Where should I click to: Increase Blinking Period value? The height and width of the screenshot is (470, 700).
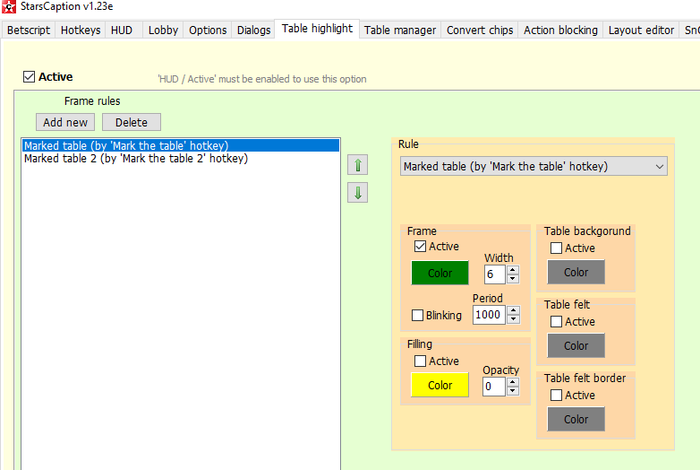click(x=513, y=310)
